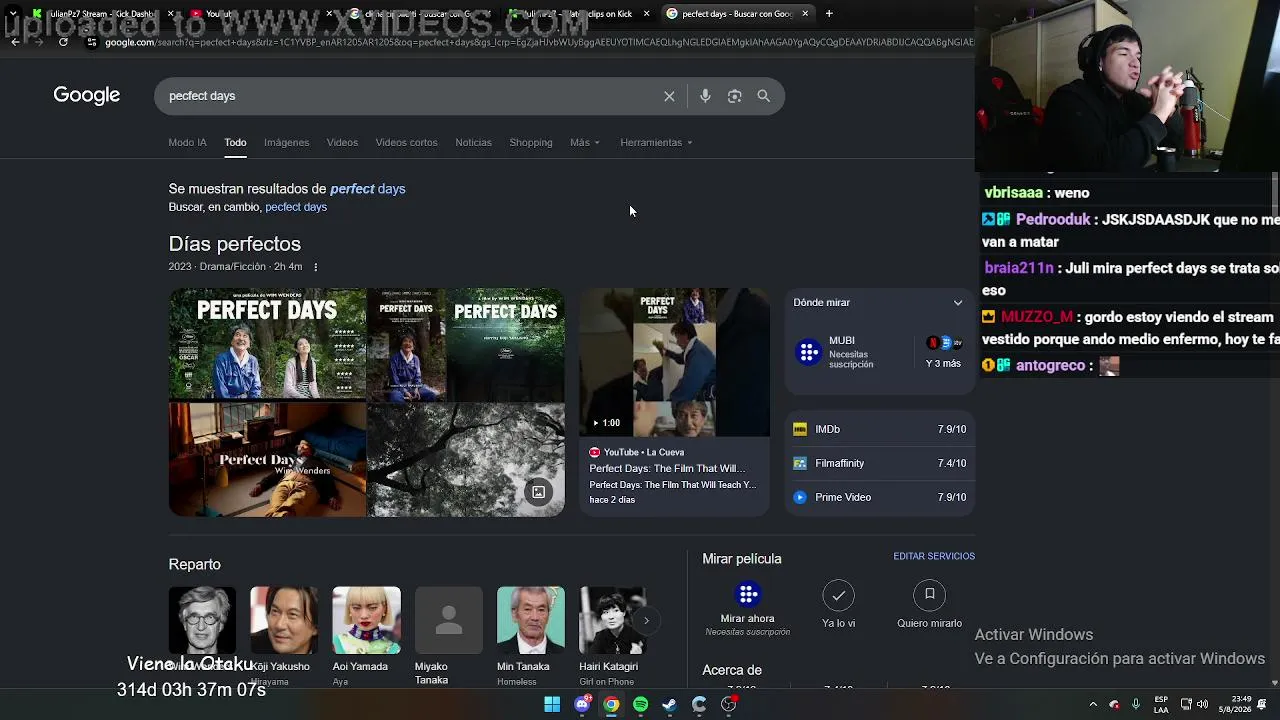Image resolution: width=1280 pixels, height=720 pixels.
Task: Open the YouTube video 'Perfect Days: The Film That Will...'
Action: (667, 468)
